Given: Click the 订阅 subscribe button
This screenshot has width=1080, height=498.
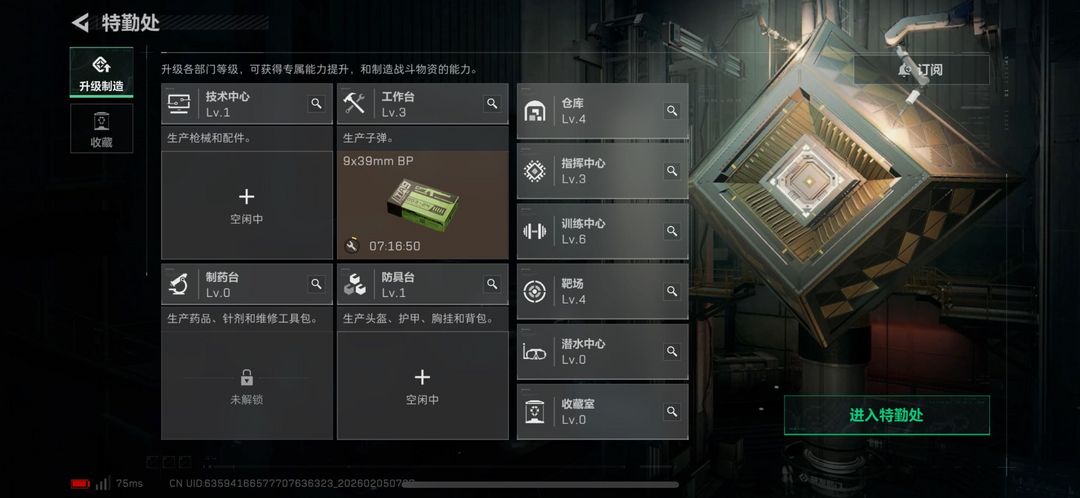Looking at the screenshot, I should 922,70.
